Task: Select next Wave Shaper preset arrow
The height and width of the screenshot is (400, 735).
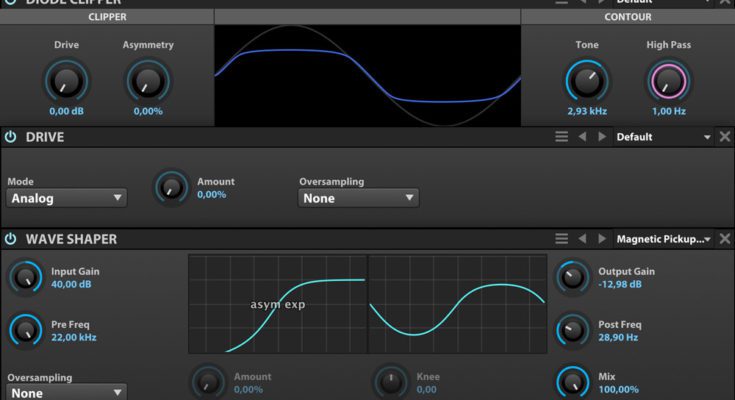Action: (601, 239)
